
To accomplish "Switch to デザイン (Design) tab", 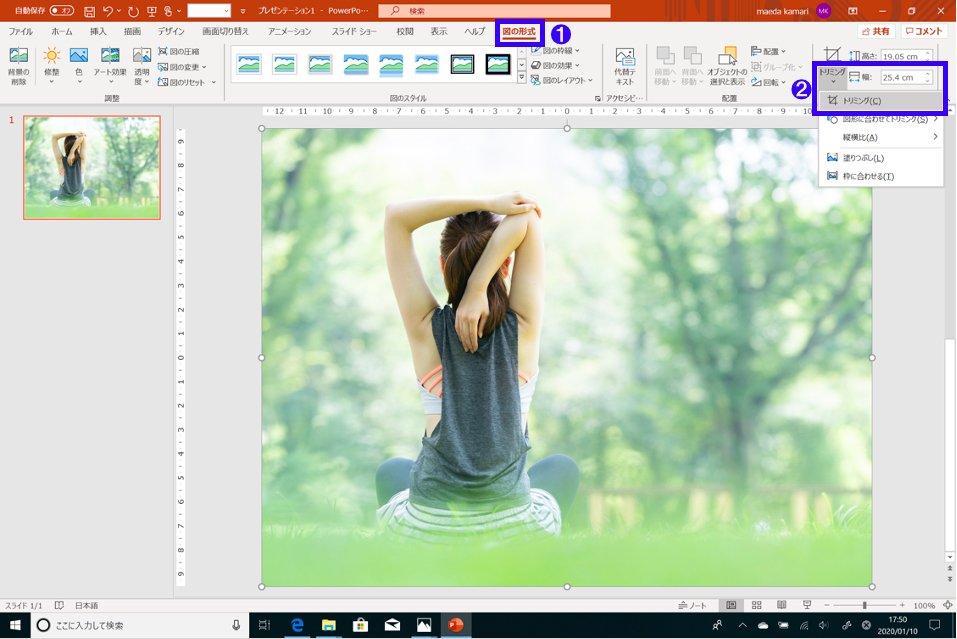I will point(171,31).
